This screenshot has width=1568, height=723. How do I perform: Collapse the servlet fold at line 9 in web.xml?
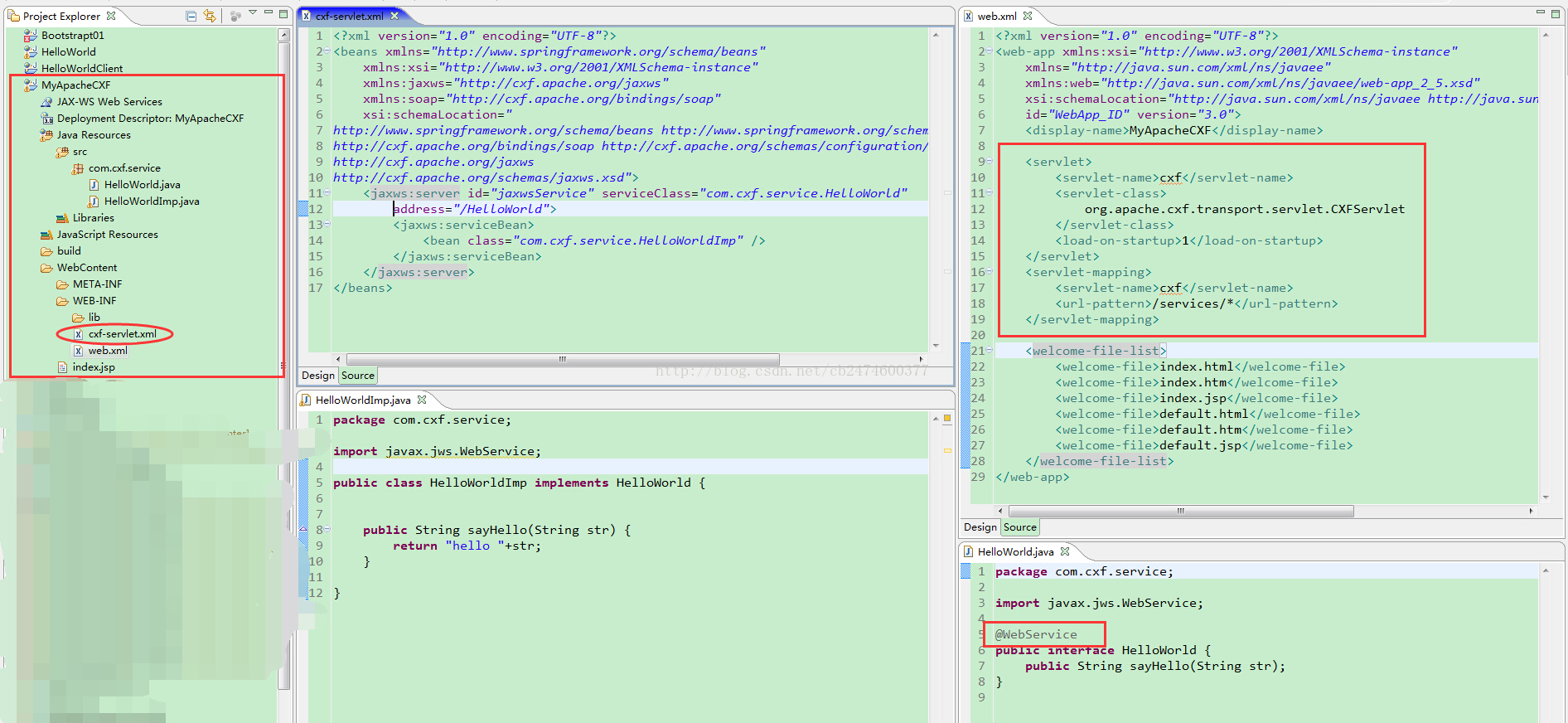click(x=989, y=162)
